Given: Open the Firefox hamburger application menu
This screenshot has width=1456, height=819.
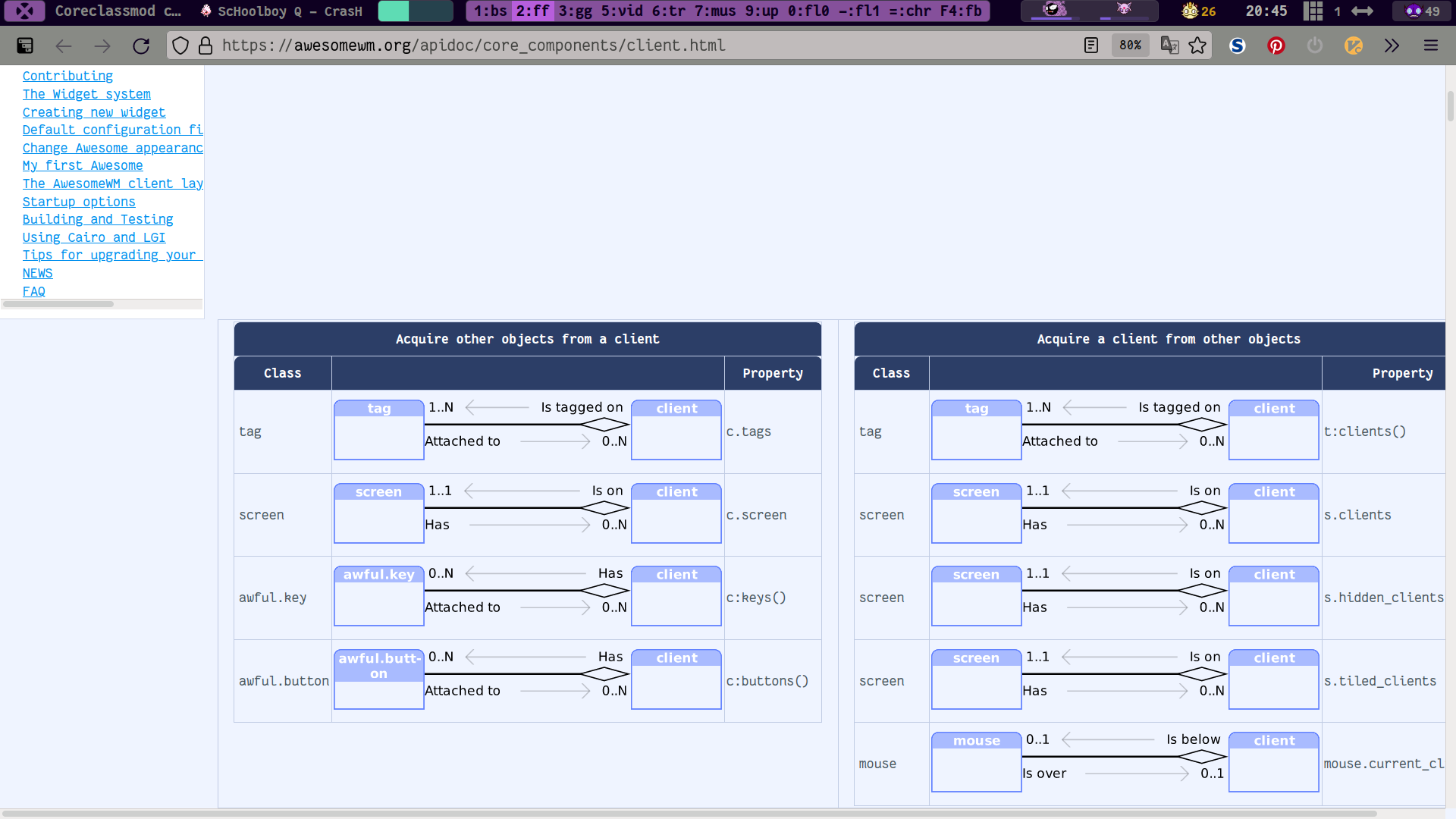Looking at the screenshot, I should pyautogui.click(x=1431, y=45).
